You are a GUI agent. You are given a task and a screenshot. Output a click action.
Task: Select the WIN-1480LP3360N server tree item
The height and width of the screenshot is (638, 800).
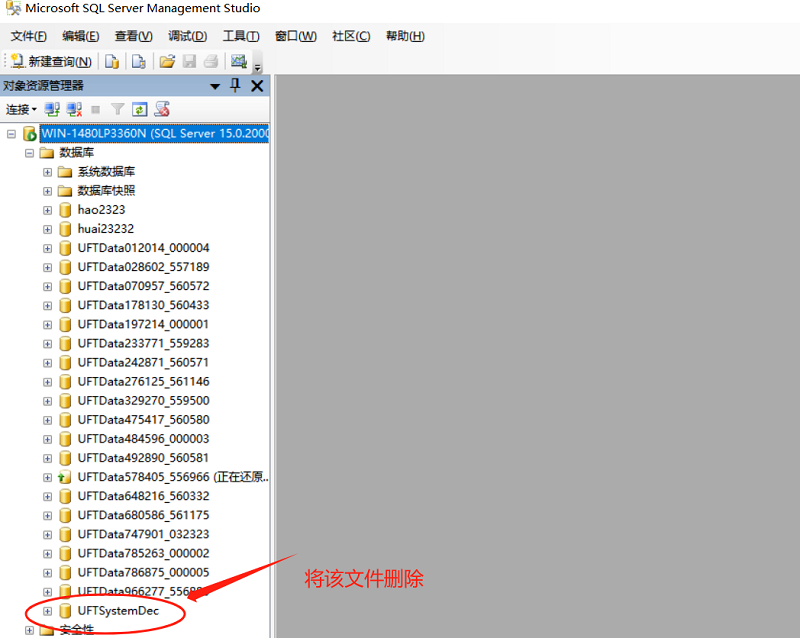(x=155, y=133)
